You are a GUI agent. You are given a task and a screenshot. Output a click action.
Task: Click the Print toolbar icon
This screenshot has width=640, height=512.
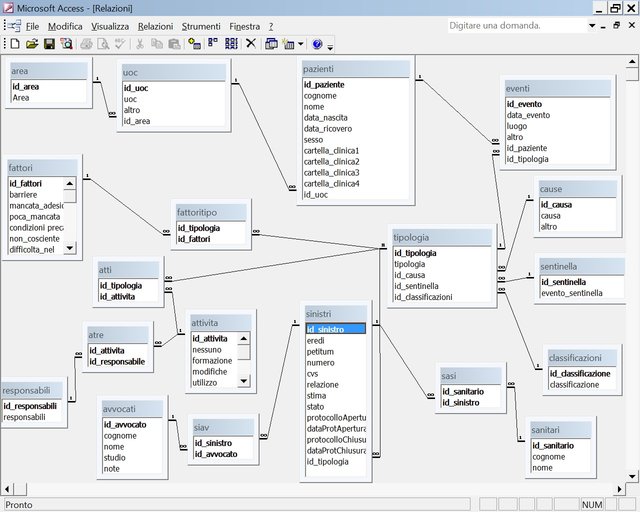click(x=86, y=44)
